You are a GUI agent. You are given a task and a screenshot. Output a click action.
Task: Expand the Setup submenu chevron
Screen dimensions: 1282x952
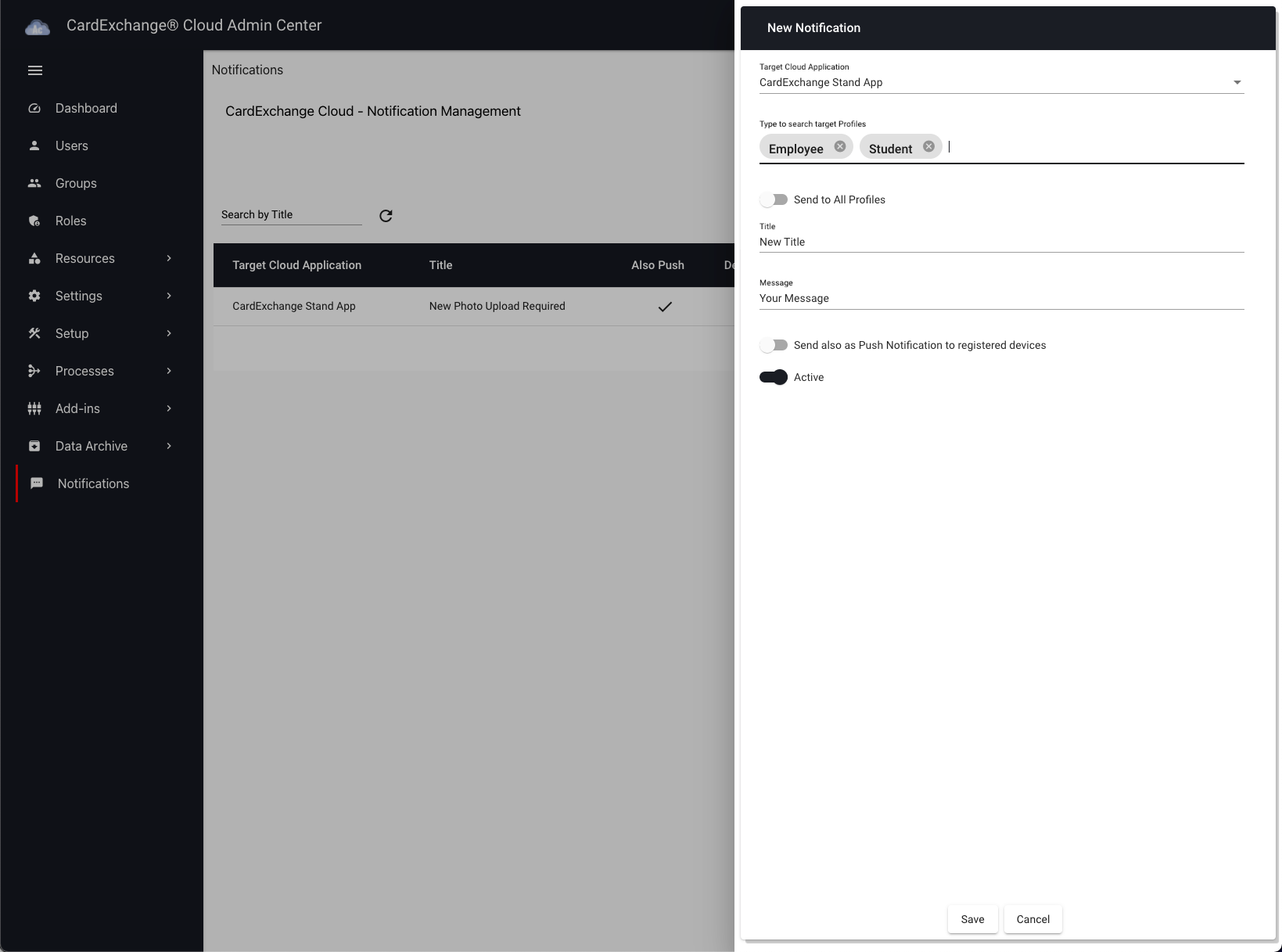point(169,334)
